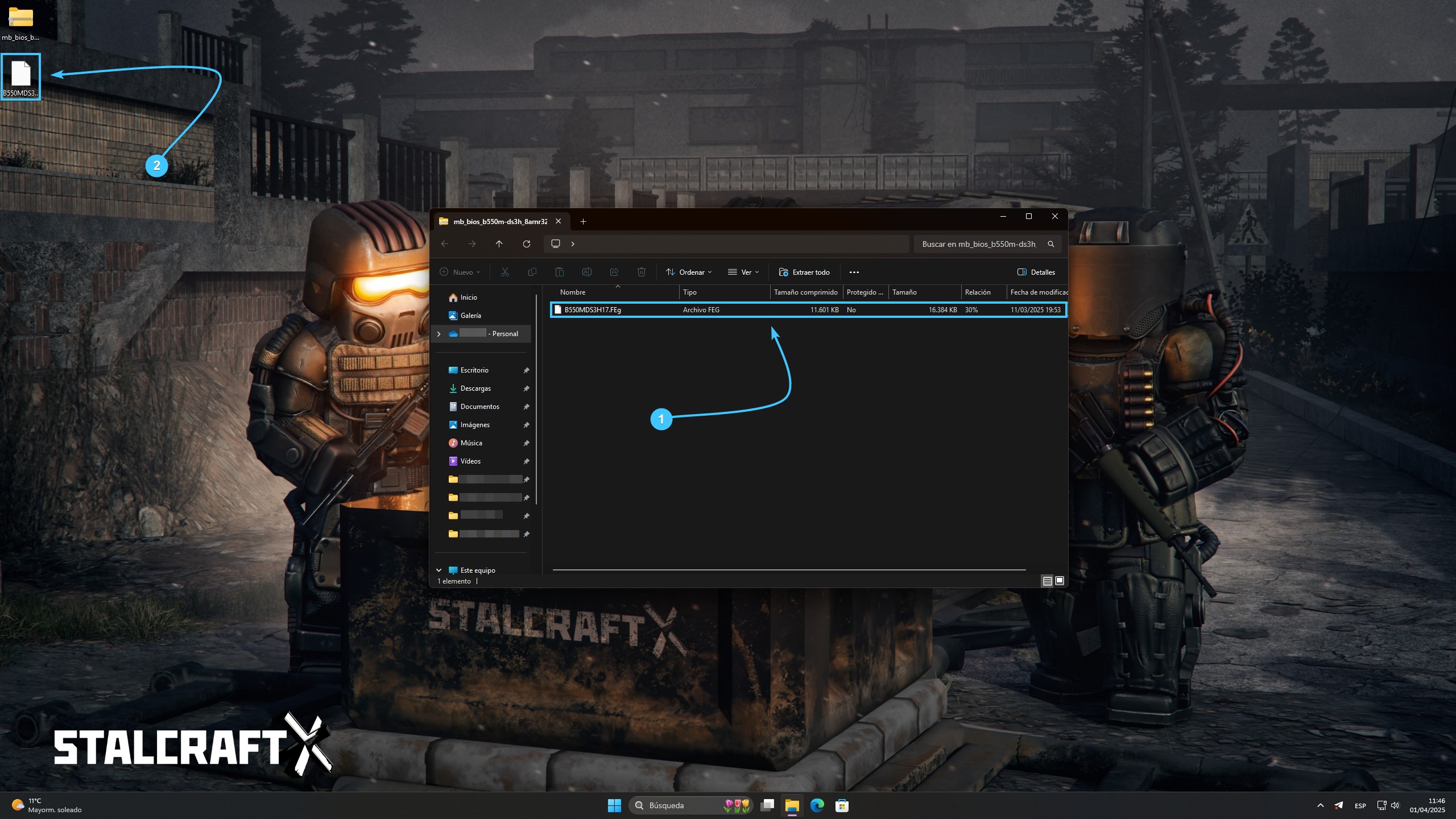This screenshot has height=819, width=1456.
Task: Click the pin icon next to Escritorio
Action: click(x=526, y=371)
